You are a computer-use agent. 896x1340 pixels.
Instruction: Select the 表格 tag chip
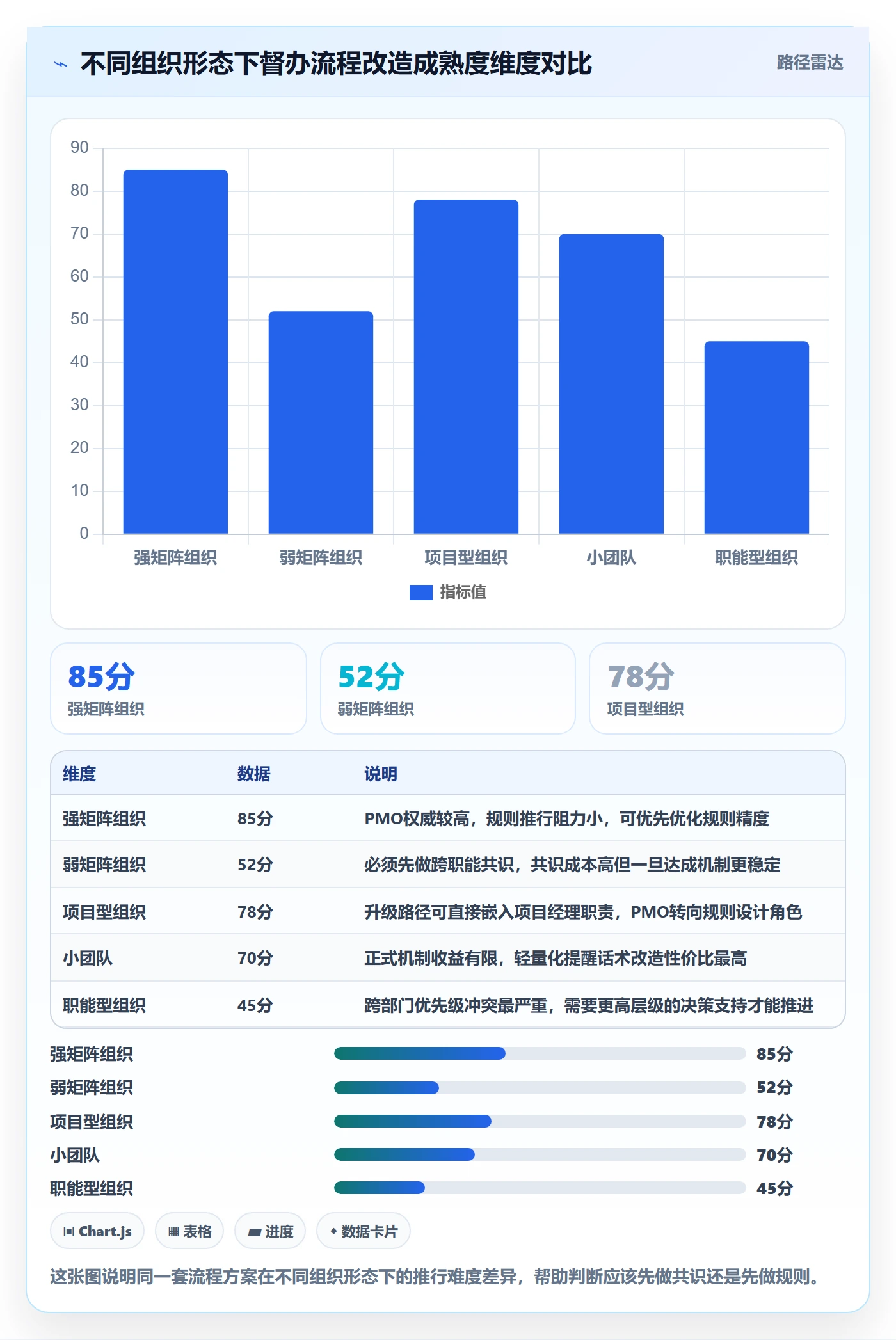coord(189,1231)
